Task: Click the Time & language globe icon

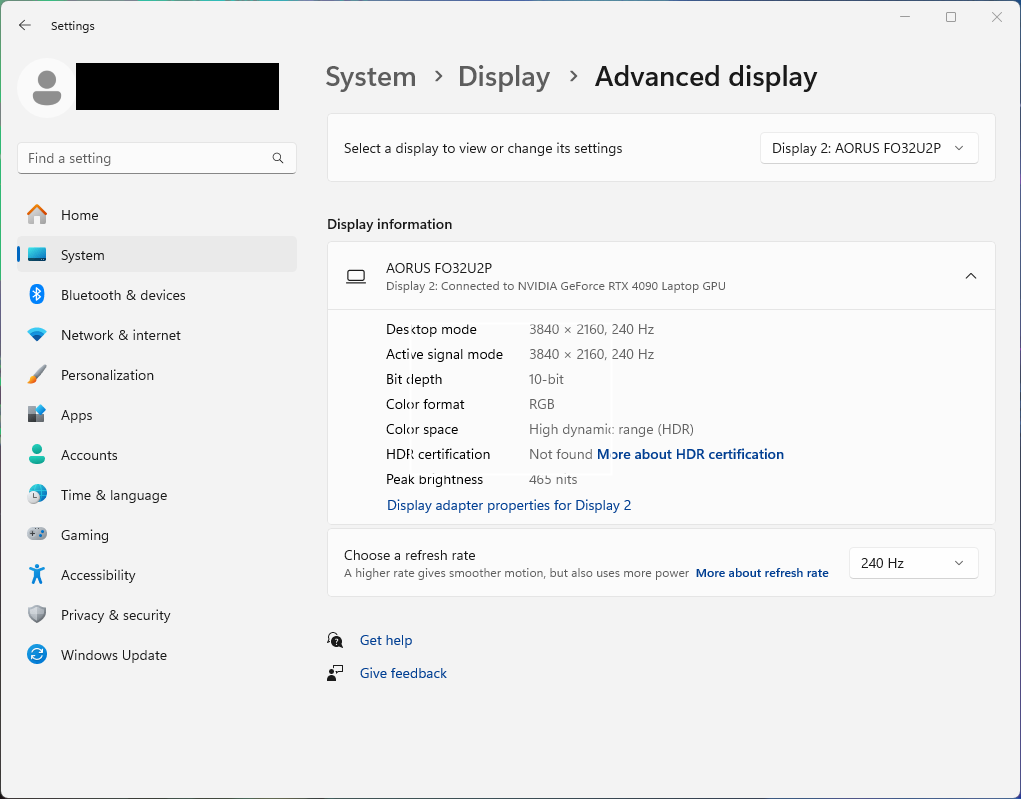Action: (37, 494)
